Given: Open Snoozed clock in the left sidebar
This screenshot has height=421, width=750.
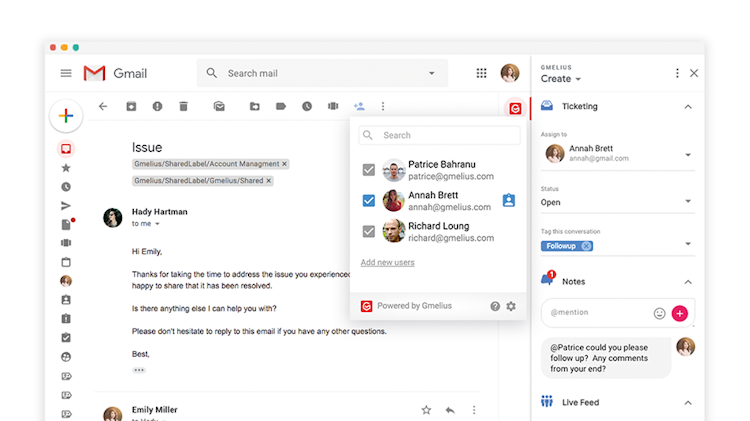Looking at the screenshot, I should coord(66,187).
